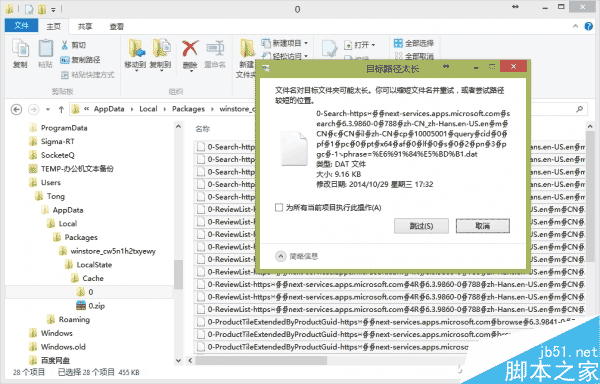Toggle checkbox of first 0-ReviewList file row
This screenshot has width=600, height=384.
point(201,209)
